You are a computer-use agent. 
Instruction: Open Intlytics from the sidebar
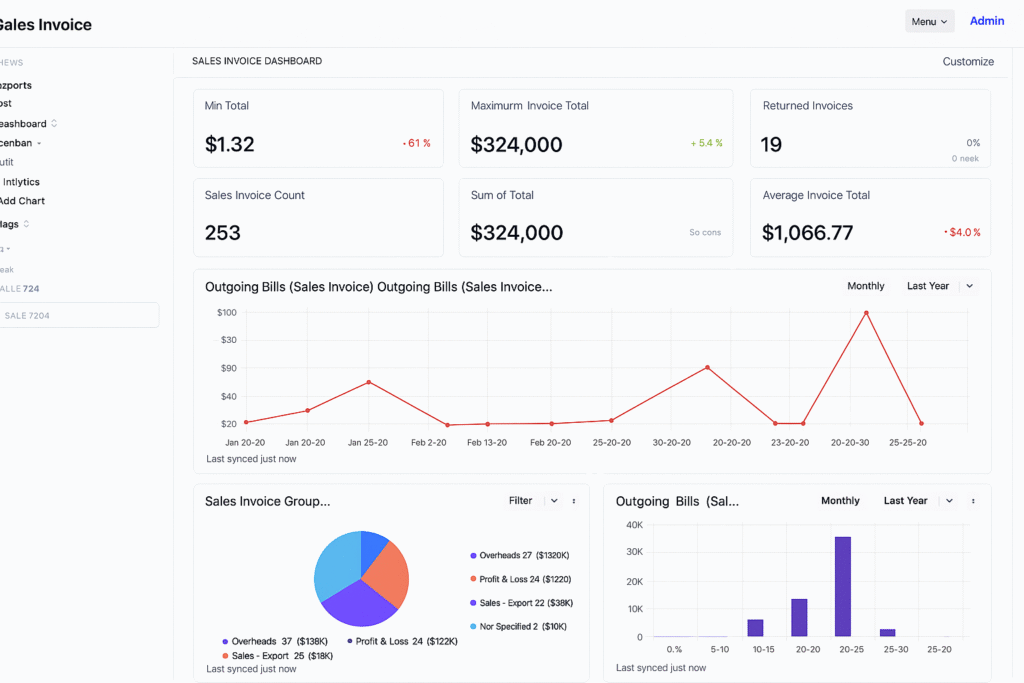[21, 181]
